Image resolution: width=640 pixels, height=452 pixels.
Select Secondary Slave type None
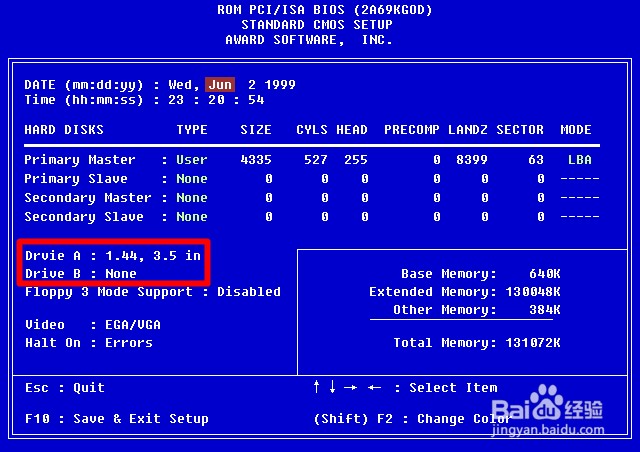coord(192,216)
